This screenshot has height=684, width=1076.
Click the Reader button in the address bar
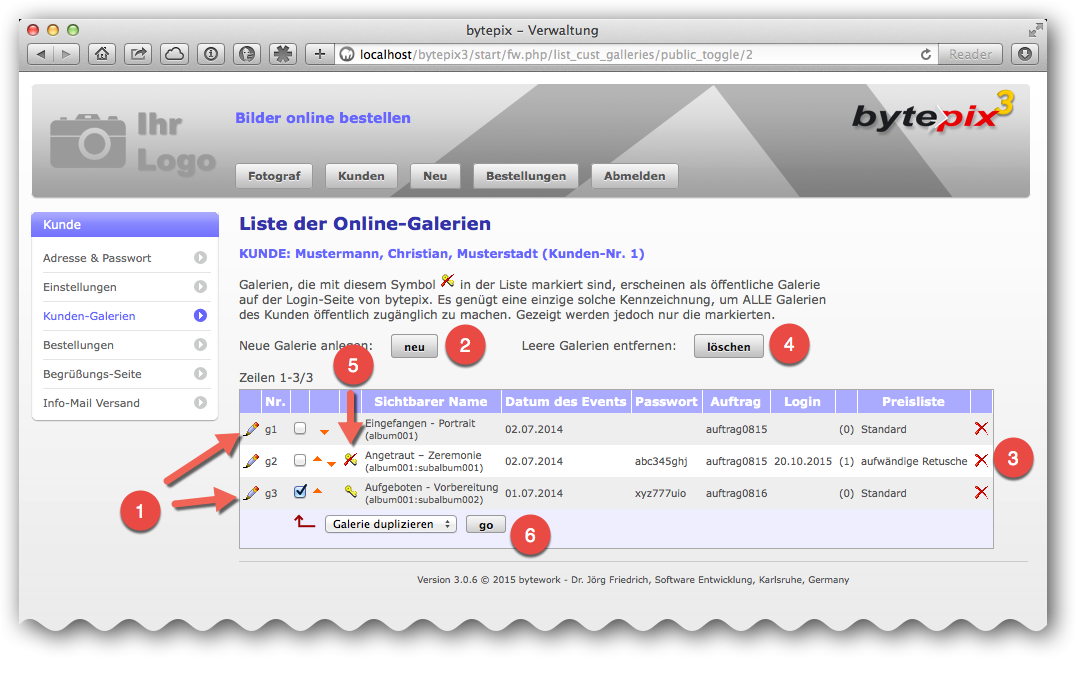pyautogui.click(x=970, y=54)
